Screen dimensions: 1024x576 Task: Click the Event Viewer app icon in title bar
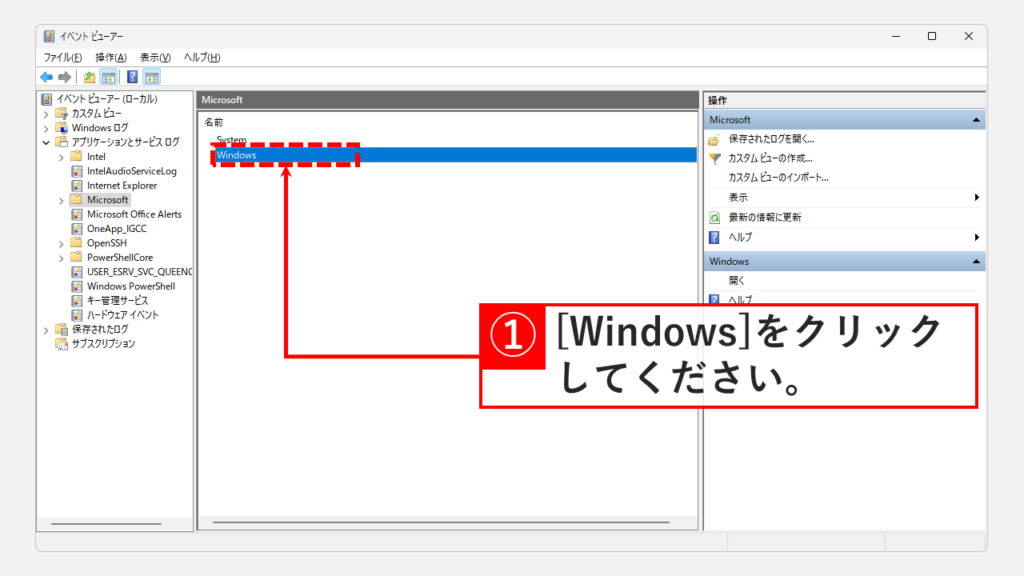(49, 36)
